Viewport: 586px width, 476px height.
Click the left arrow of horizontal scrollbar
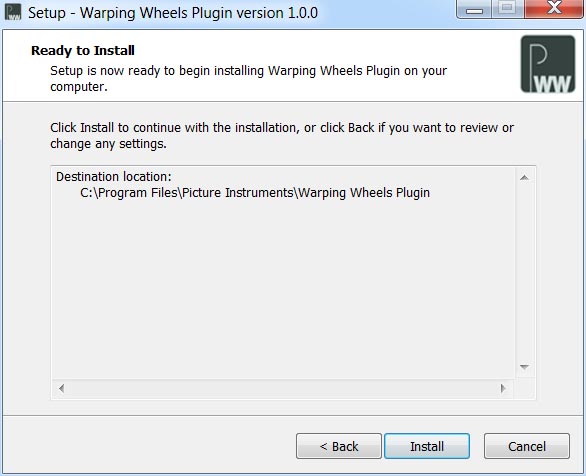[62, 389]
